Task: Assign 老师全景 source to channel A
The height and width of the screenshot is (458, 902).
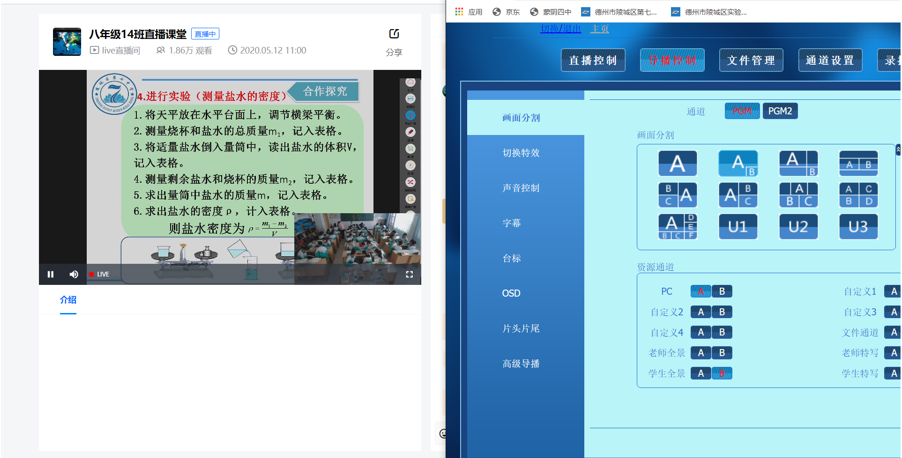Action: (x=700, y=353)
